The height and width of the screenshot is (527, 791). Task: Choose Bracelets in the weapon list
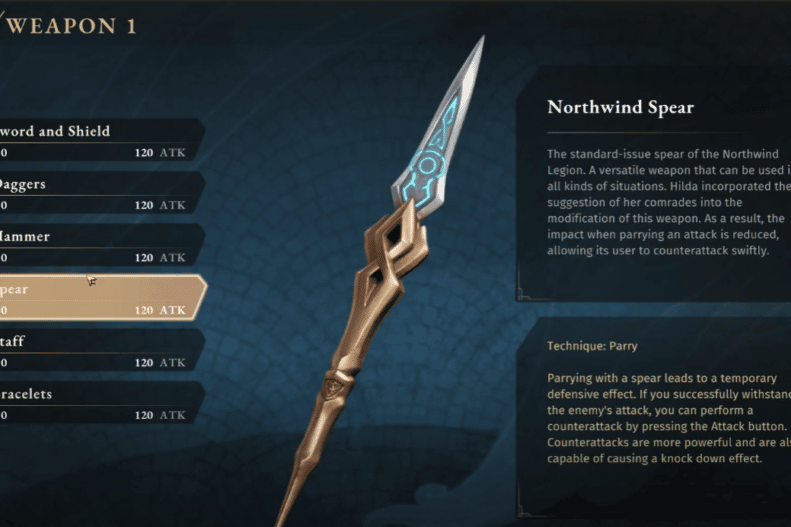101,402
